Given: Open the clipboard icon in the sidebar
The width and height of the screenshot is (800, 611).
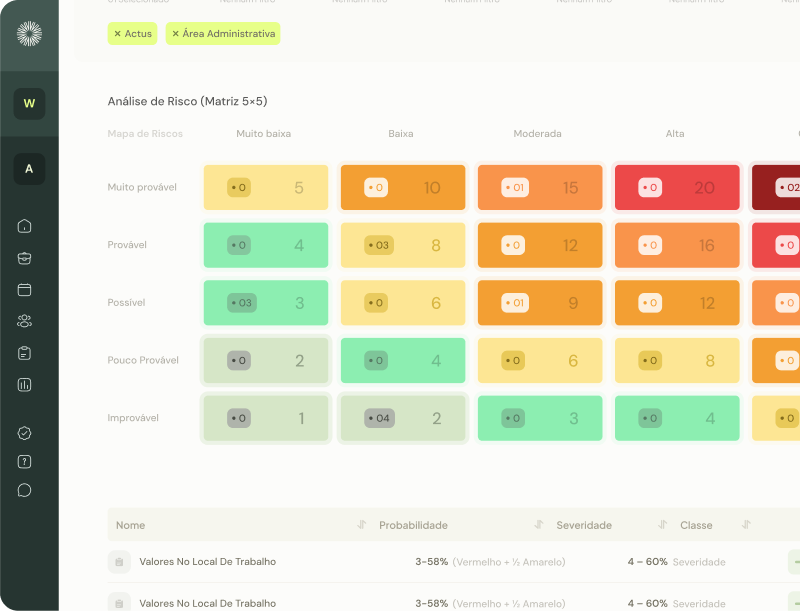Looking at the screenshot, I should [25, 353].
